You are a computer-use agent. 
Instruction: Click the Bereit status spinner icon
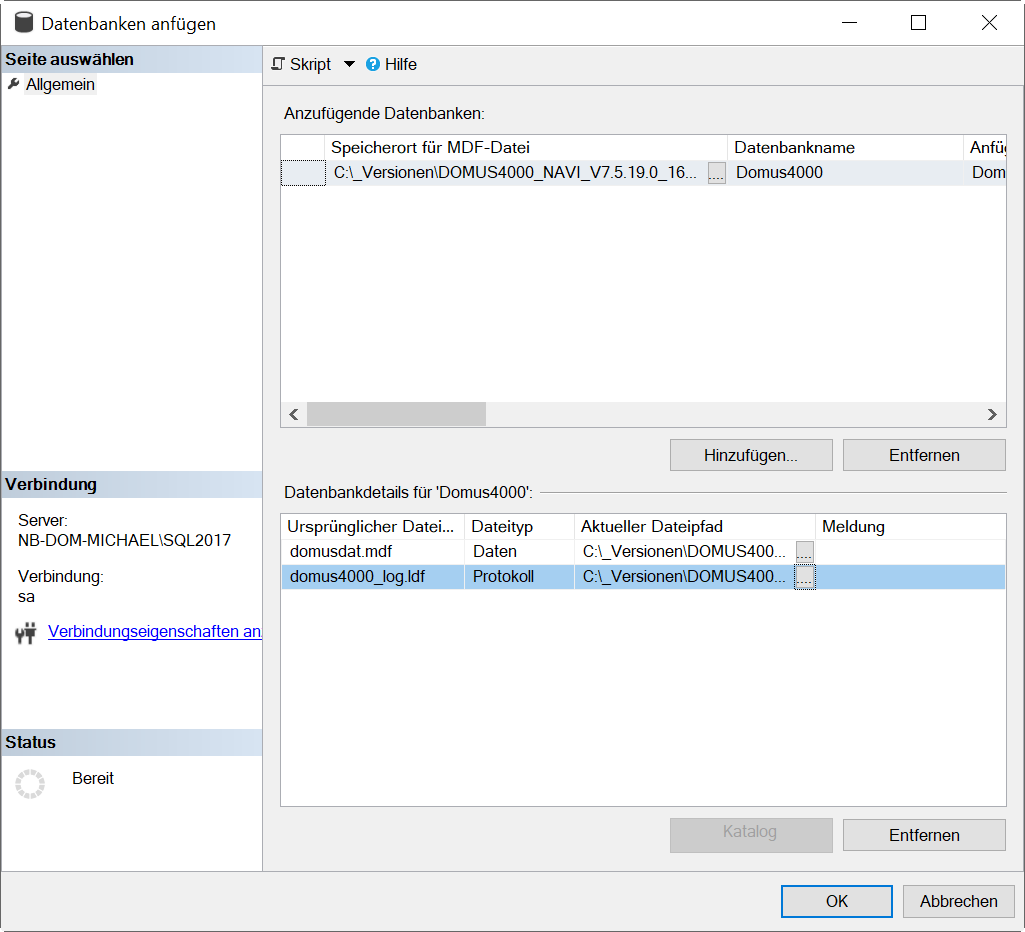click(x=30, y=784)
